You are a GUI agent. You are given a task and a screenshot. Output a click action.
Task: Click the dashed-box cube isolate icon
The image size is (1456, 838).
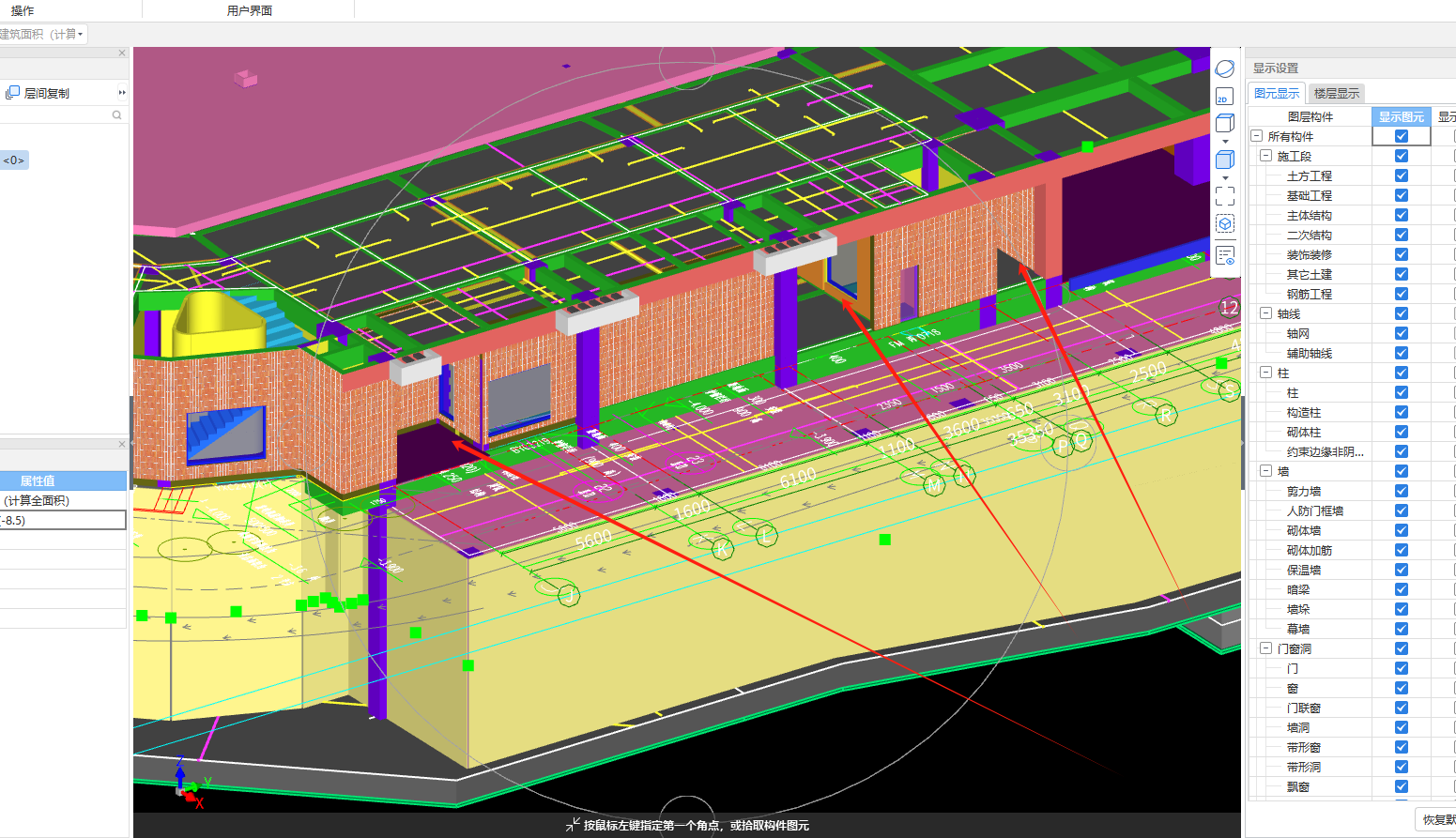click(x=1224, y=223)
